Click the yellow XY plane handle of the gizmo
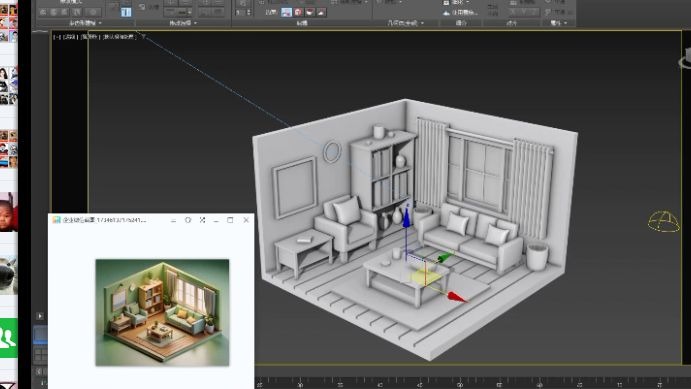The image size is (691, 389). click(x=426, y=277)
